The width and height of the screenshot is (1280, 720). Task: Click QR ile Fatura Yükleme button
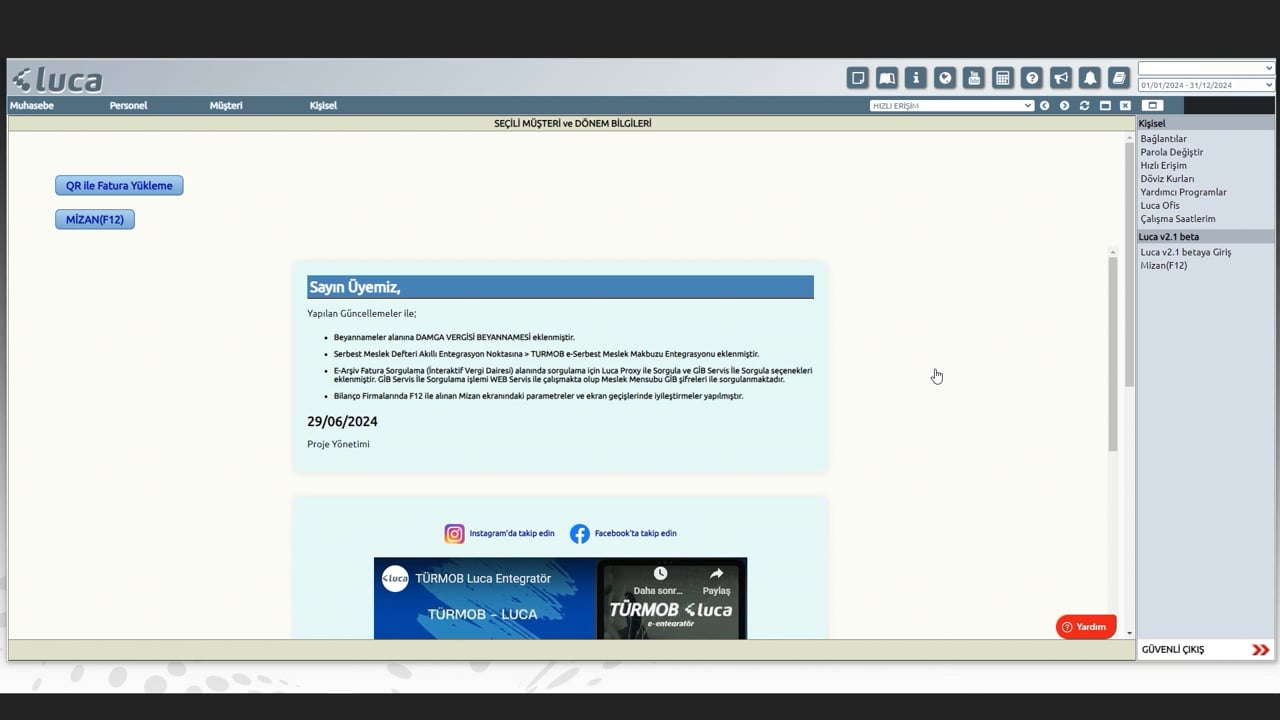click(119, 186)
